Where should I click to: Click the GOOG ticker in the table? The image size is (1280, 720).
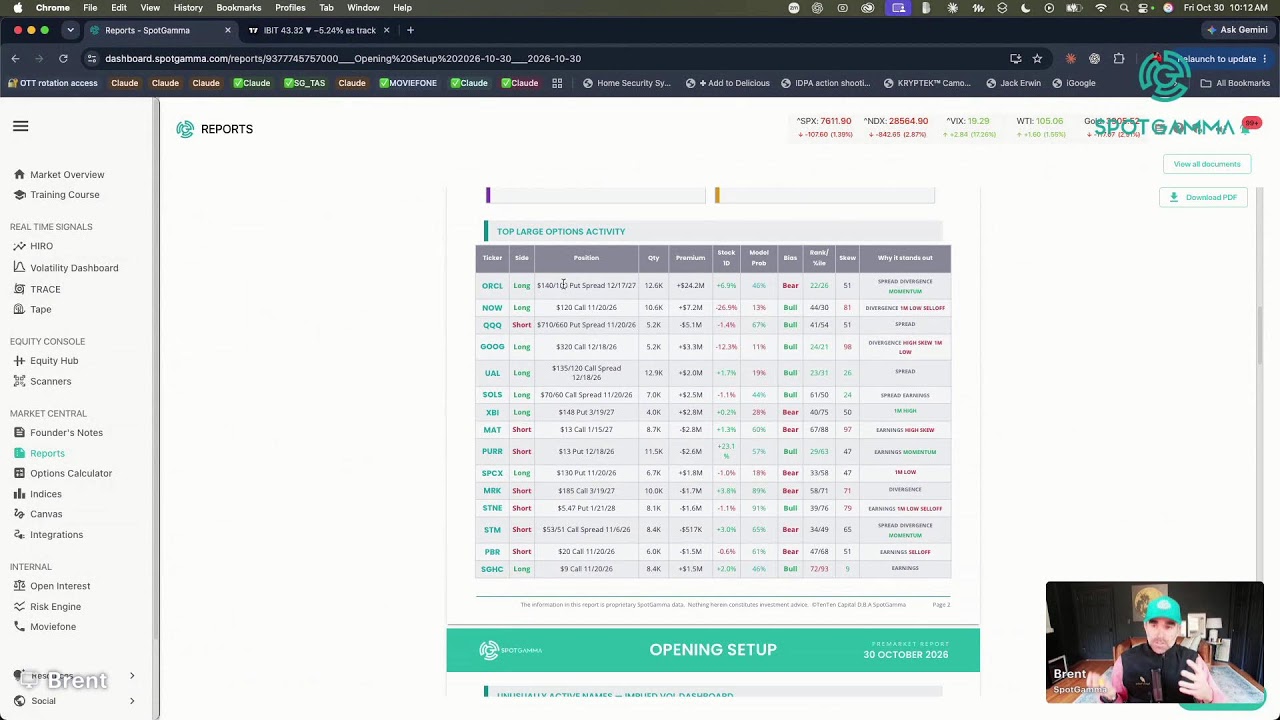(492, 347)
